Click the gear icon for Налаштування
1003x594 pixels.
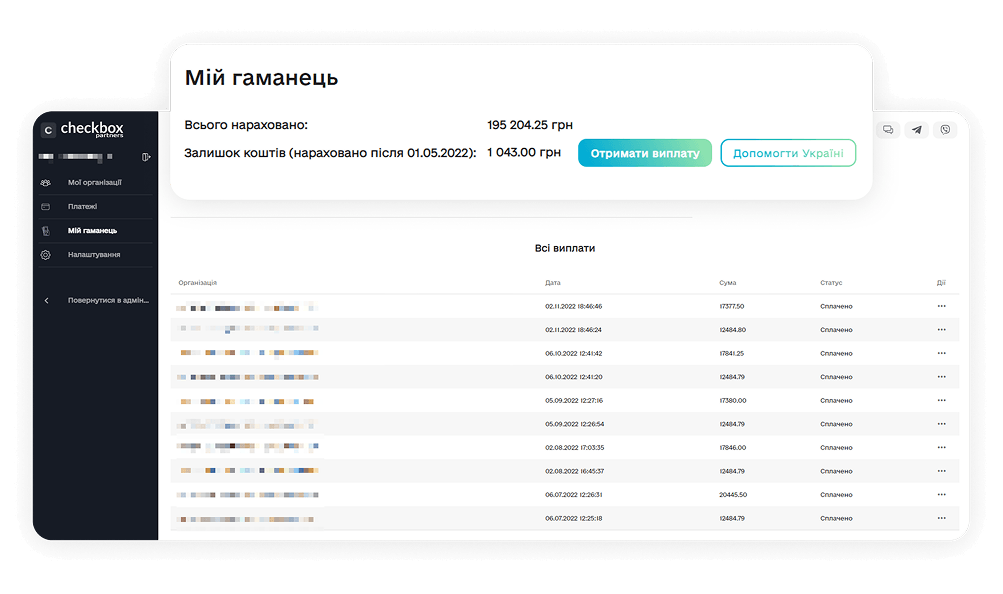coord(45,255)
